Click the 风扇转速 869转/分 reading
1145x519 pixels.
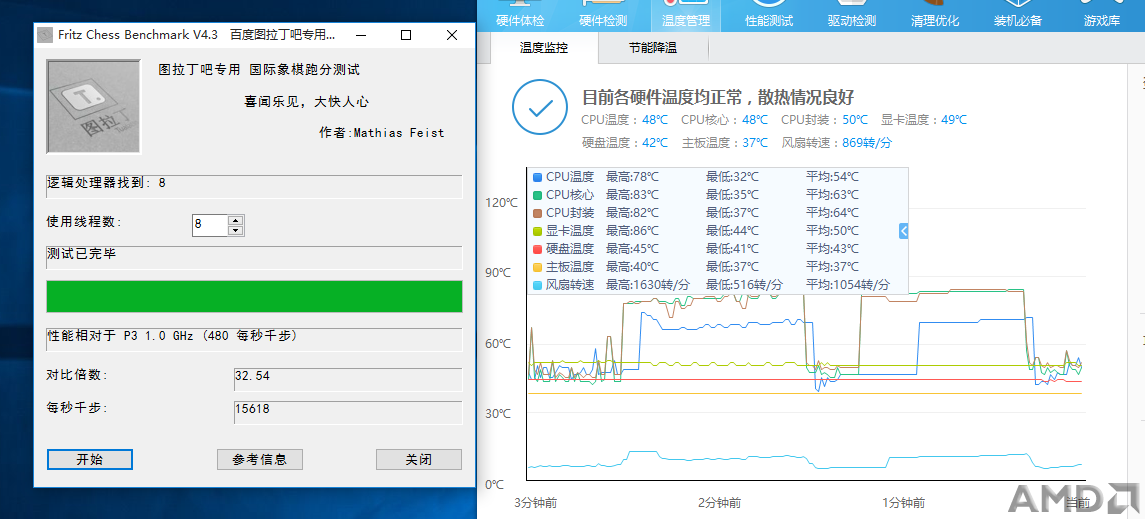click(x=837, y=142)
